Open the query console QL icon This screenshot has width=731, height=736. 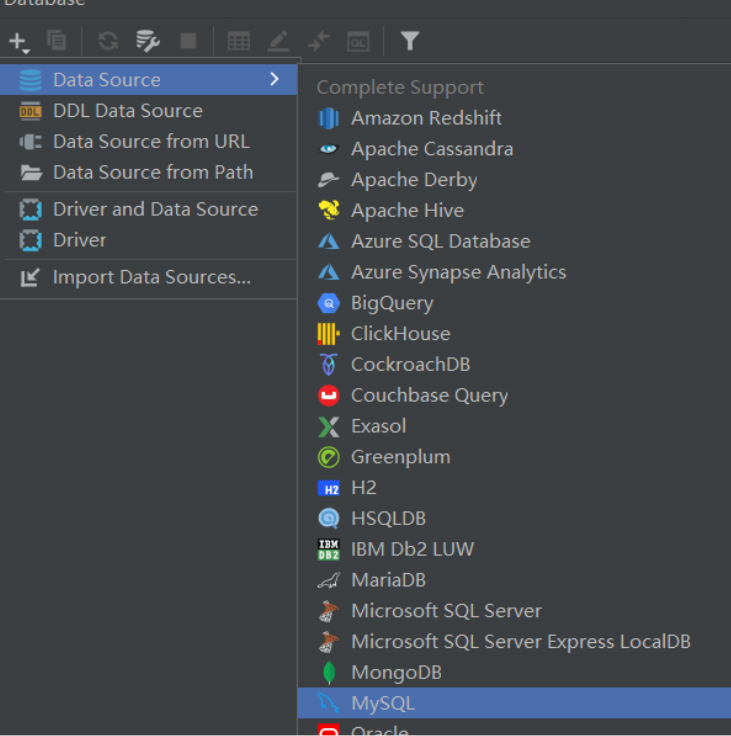pyautogui.click(x=358, y=42)
